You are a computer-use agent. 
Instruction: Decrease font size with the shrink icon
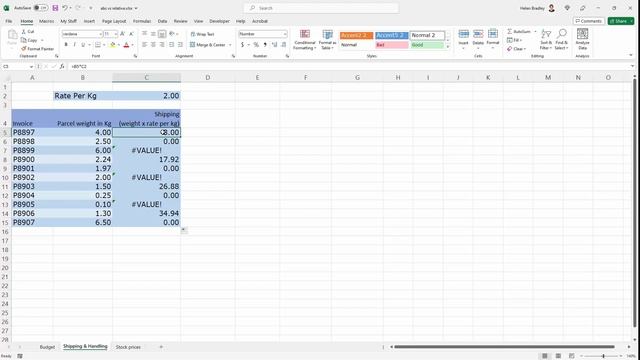point(131,34)
